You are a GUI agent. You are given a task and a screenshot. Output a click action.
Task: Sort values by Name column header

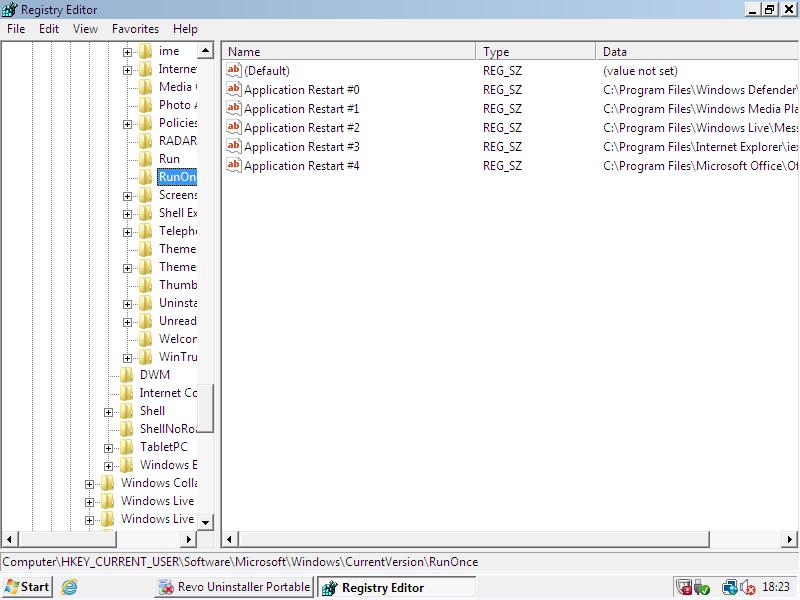(x=349, y=52)
